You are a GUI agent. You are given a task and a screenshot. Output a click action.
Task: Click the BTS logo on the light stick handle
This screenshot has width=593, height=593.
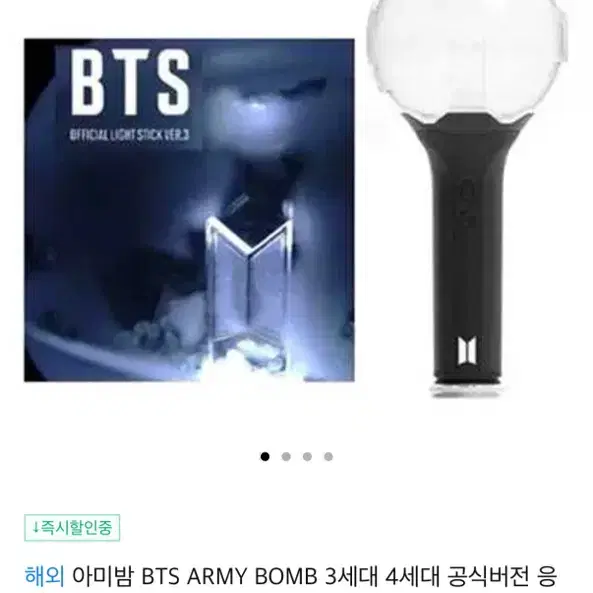pyautogui.click(x=467, y=351)
